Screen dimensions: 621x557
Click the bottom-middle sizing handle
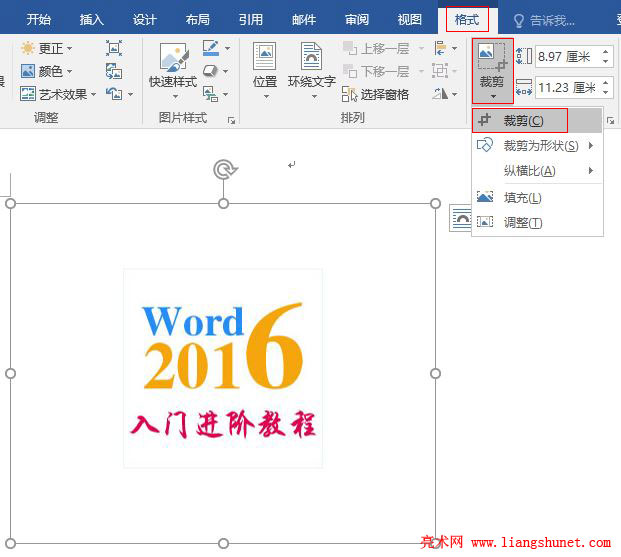[224, 543]
